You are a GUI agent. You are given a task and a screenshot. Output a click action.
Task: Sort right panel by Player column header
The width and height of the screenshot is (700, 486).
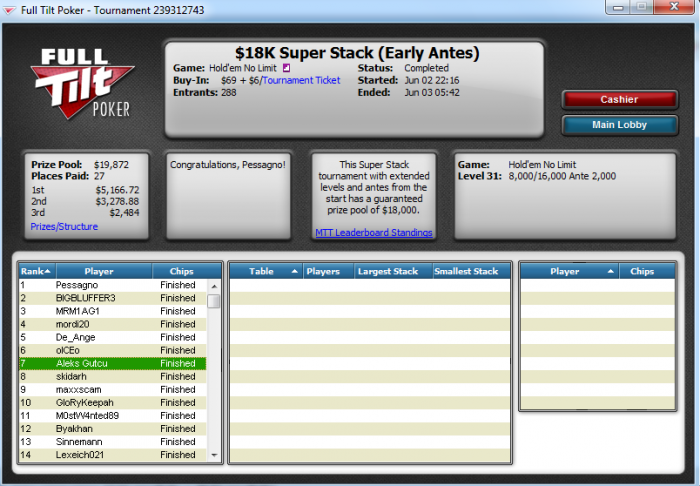tap(570, 271)
